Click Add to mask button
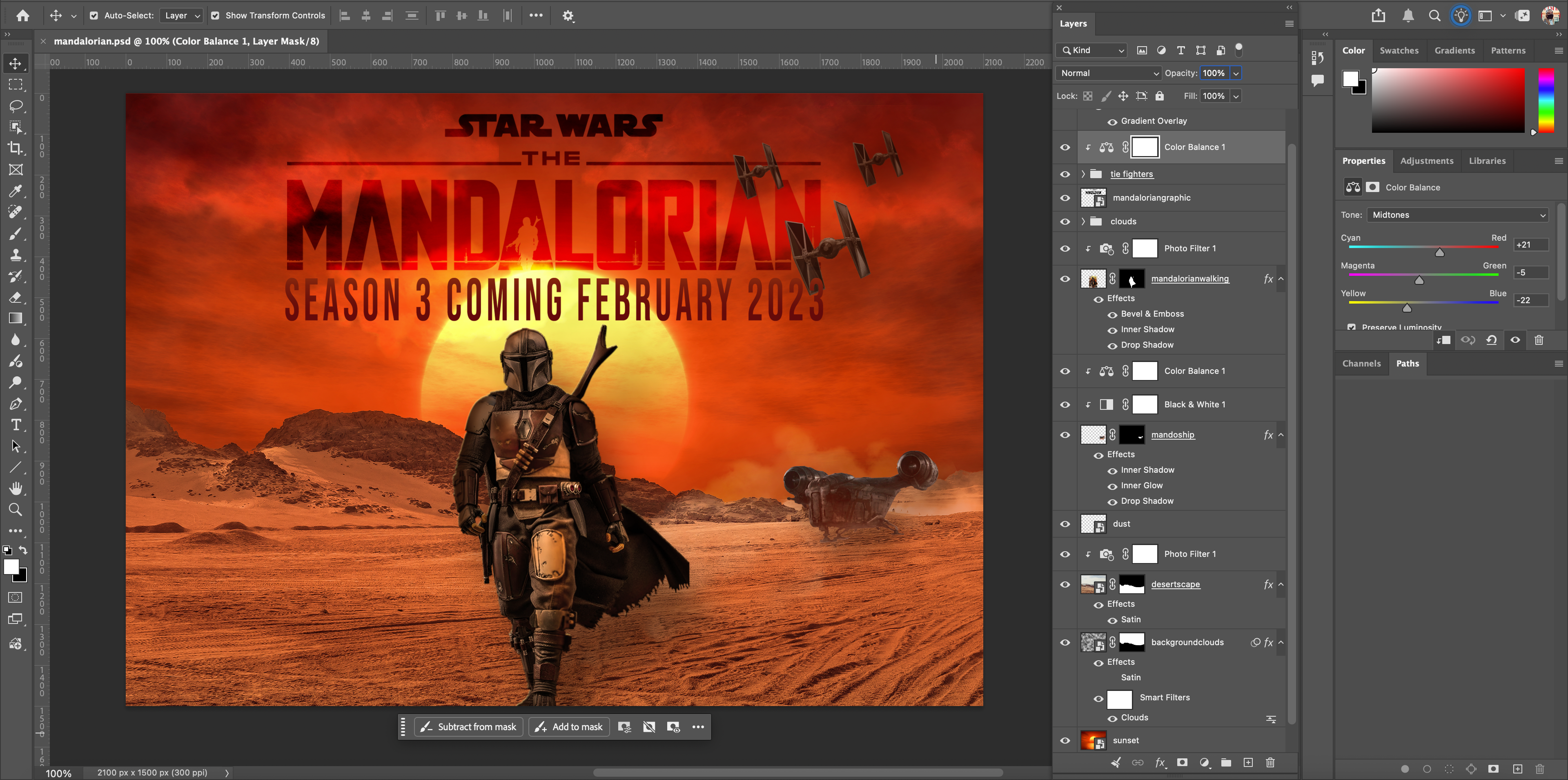This screenshot has height=780, width=1568. (569, 727)
